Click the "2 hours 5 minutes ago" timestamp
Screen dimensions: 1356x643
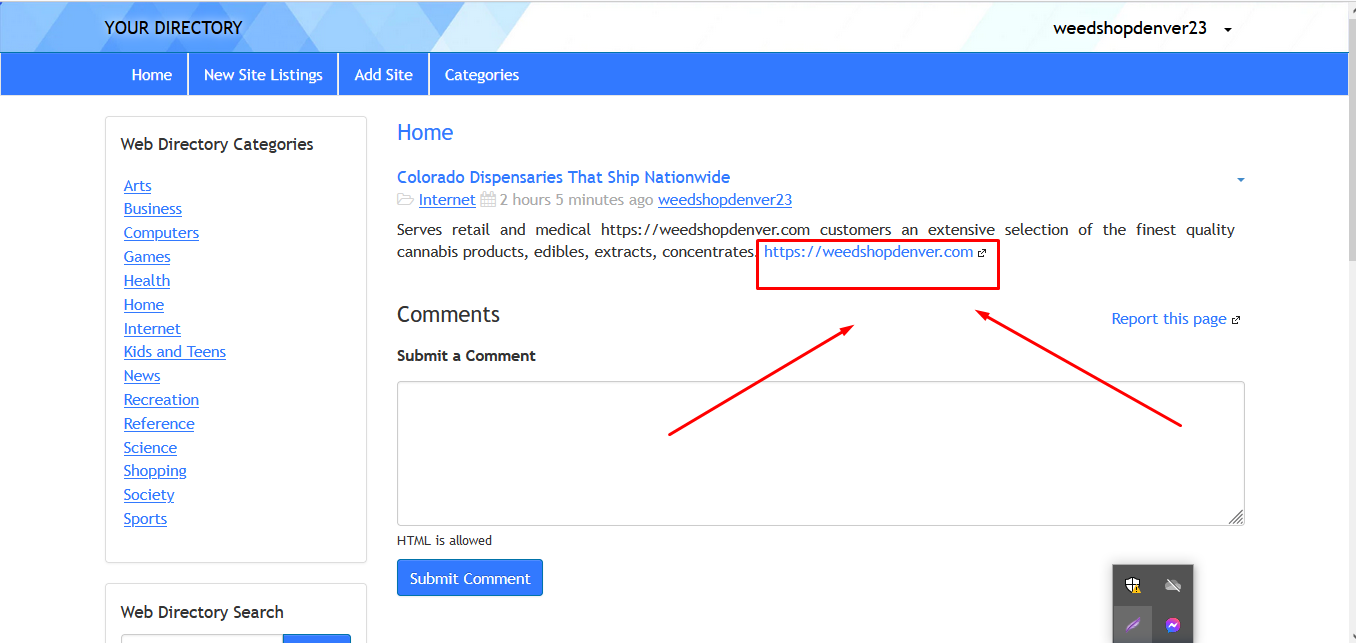point(577,200)
